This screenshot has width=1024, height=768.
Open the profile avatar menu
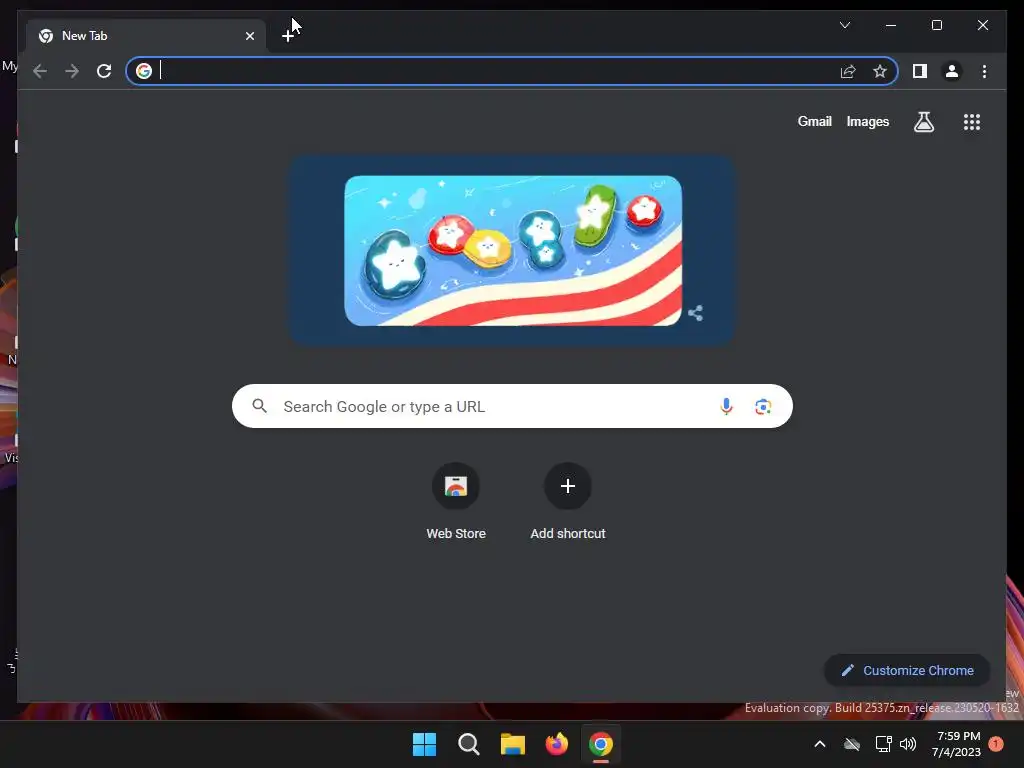click(x=952, y=71)
